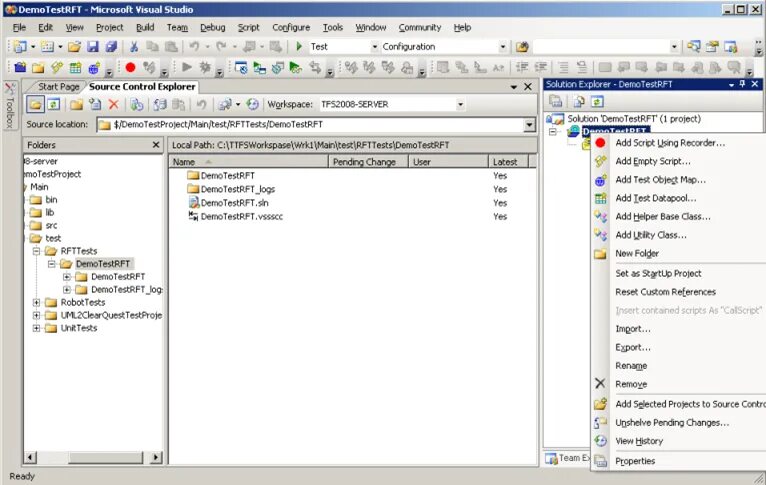Select DemoTestRFT_logs folder in file list
766x485 pixels.
(x=238, y=189)
